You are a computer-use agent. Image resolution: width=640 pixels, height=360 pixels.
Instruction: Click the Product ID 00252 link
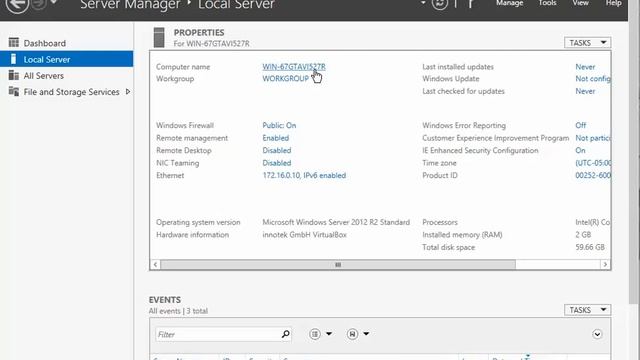593,176
